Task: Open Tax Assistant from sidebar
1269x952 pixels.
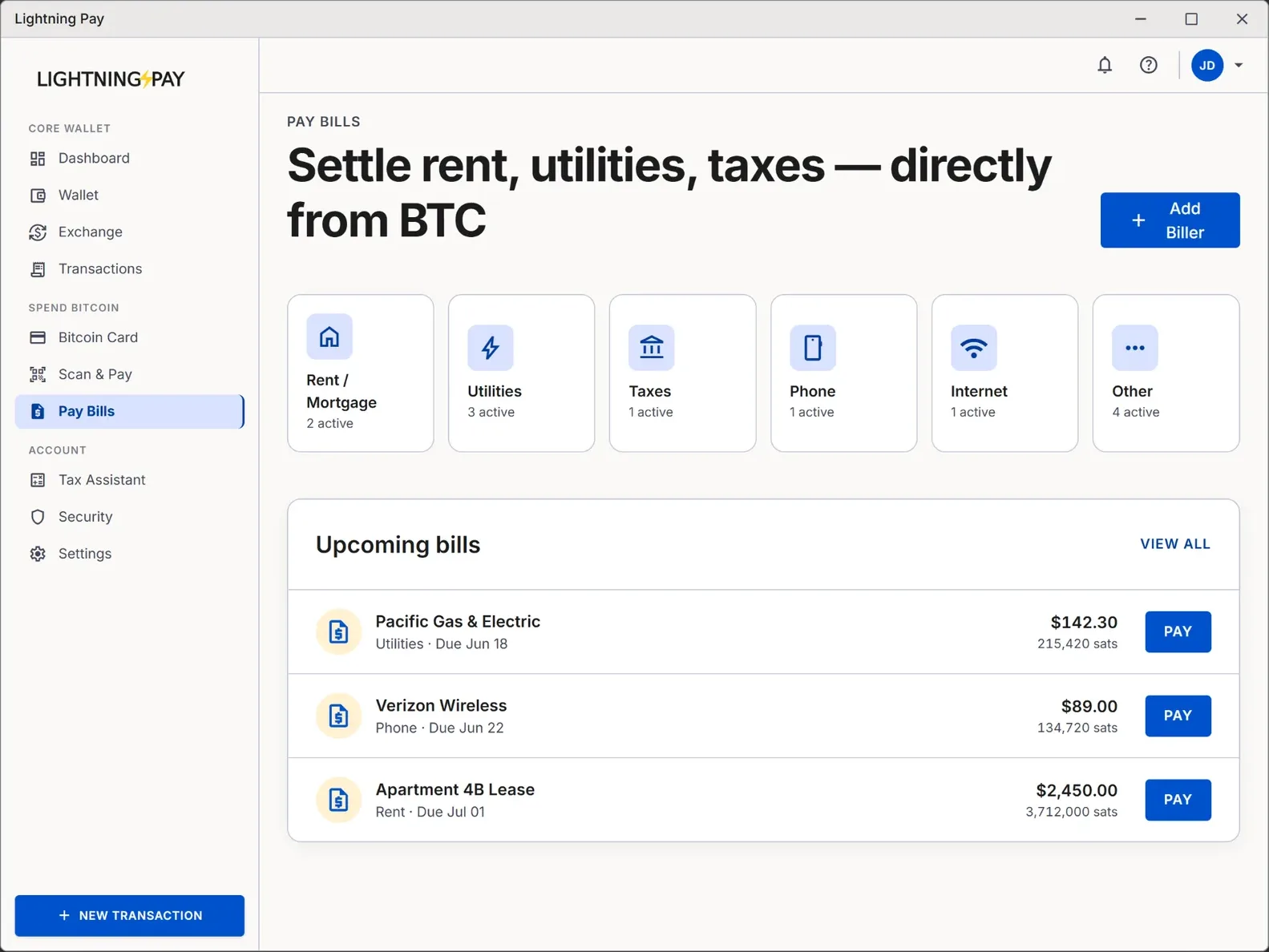Action: [129, 480]
